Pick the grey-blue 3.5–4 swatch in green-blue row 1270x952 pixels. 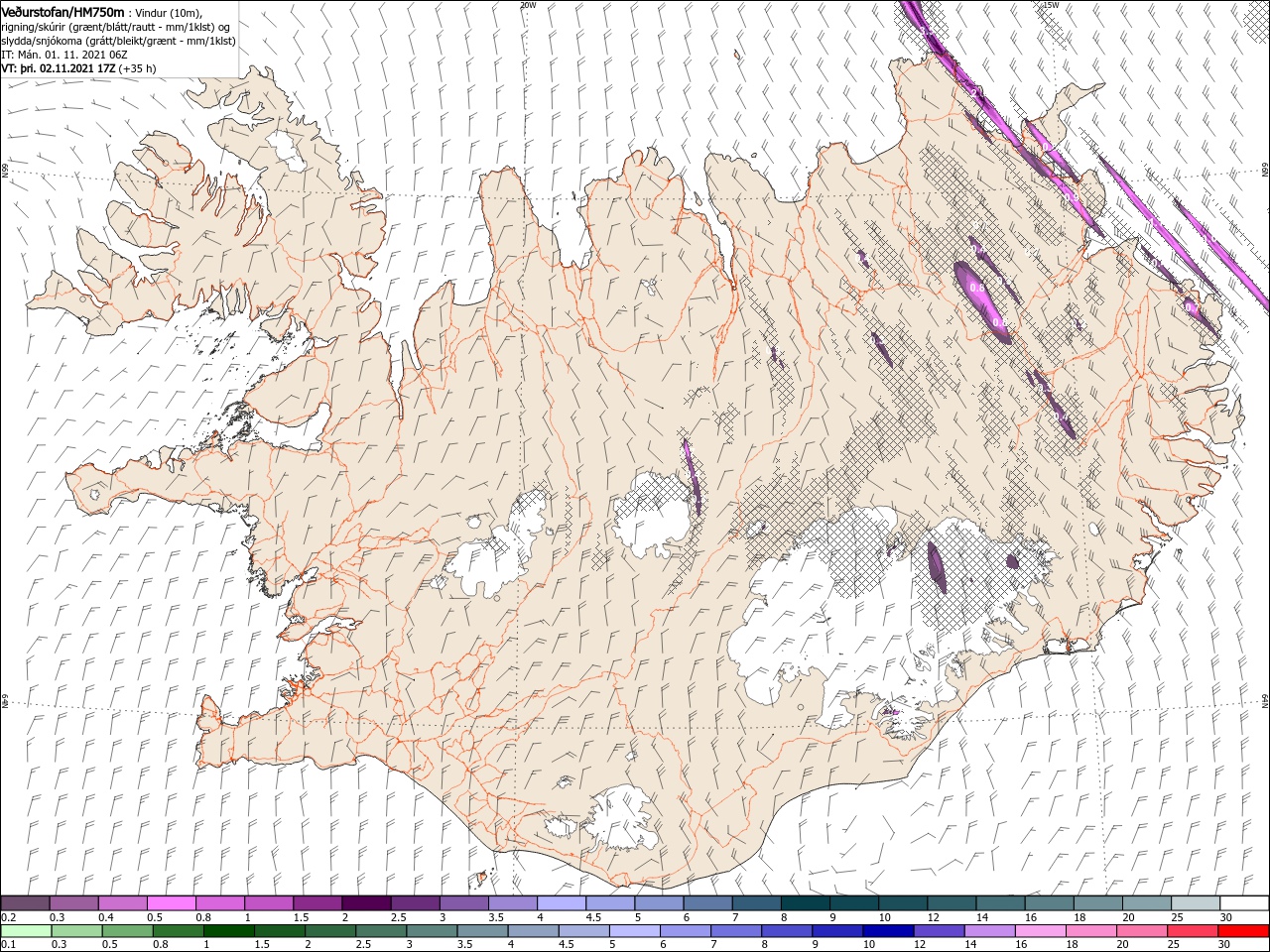click(x=482, y=931)
